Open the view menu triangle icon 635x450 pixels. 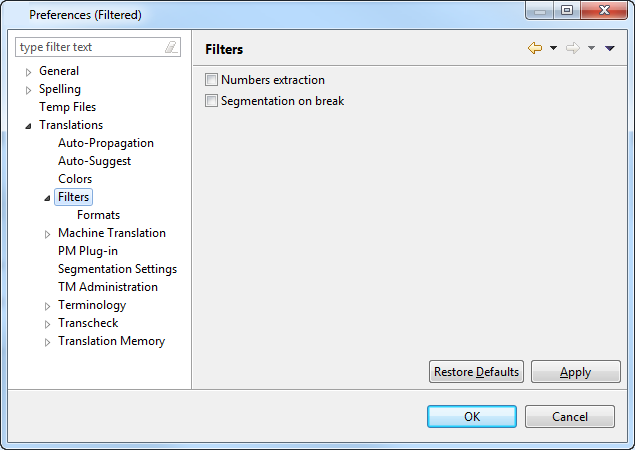pos(609,48)
